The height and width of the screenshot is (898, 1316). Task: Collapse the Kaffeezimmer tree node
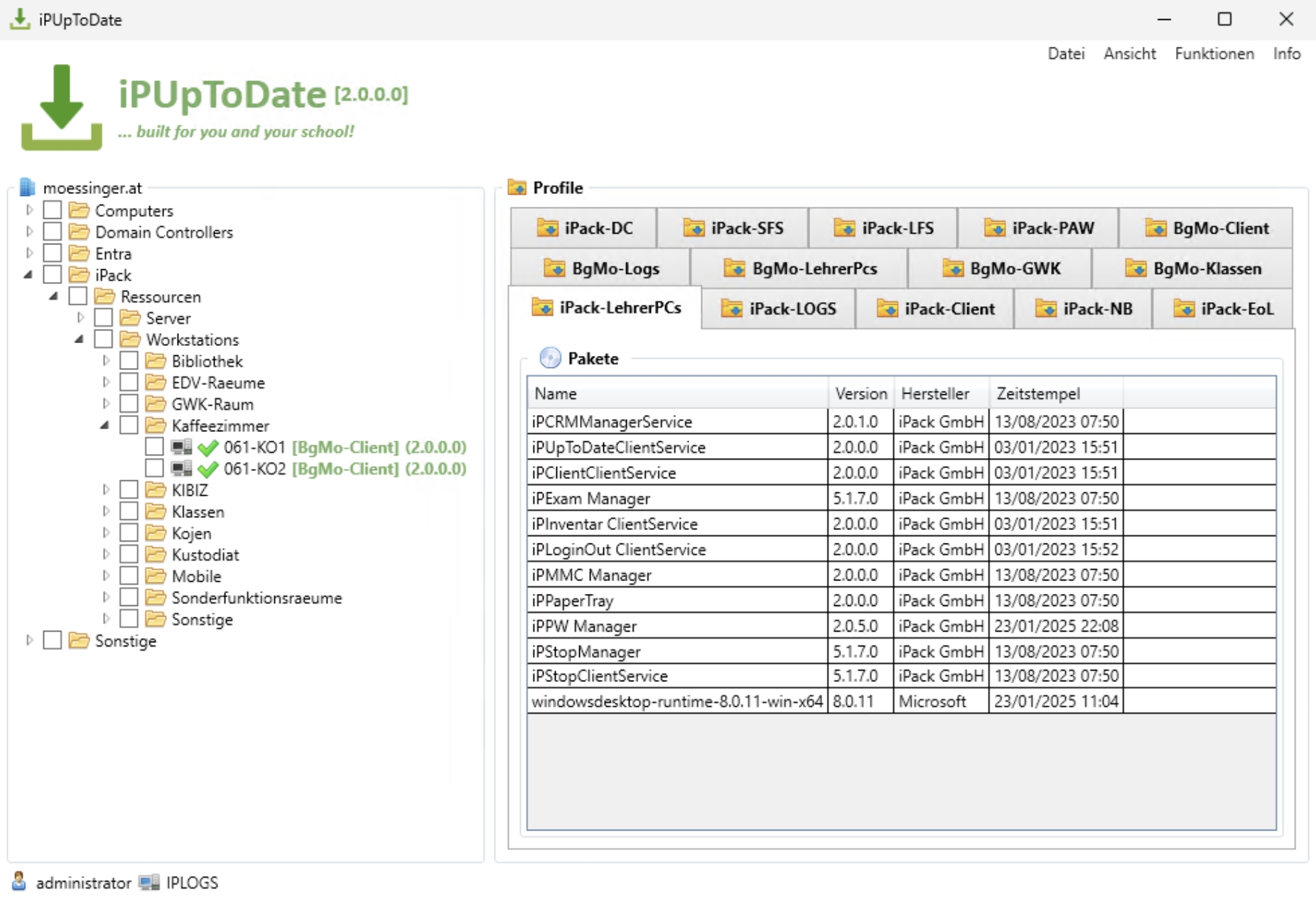(x=104, y=426)
